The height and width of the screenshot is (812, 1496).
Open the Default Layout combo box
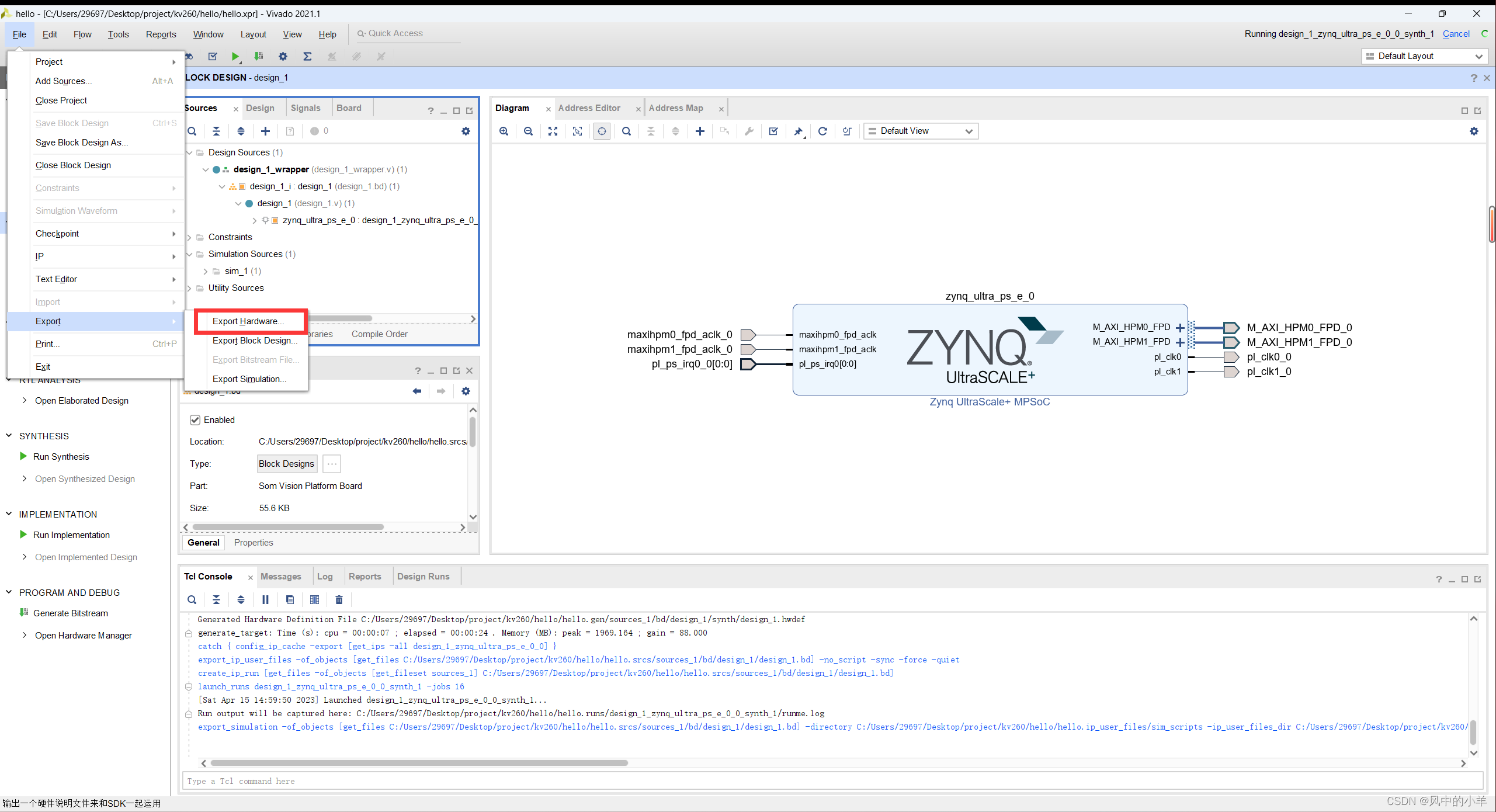tap(1424, 56)
